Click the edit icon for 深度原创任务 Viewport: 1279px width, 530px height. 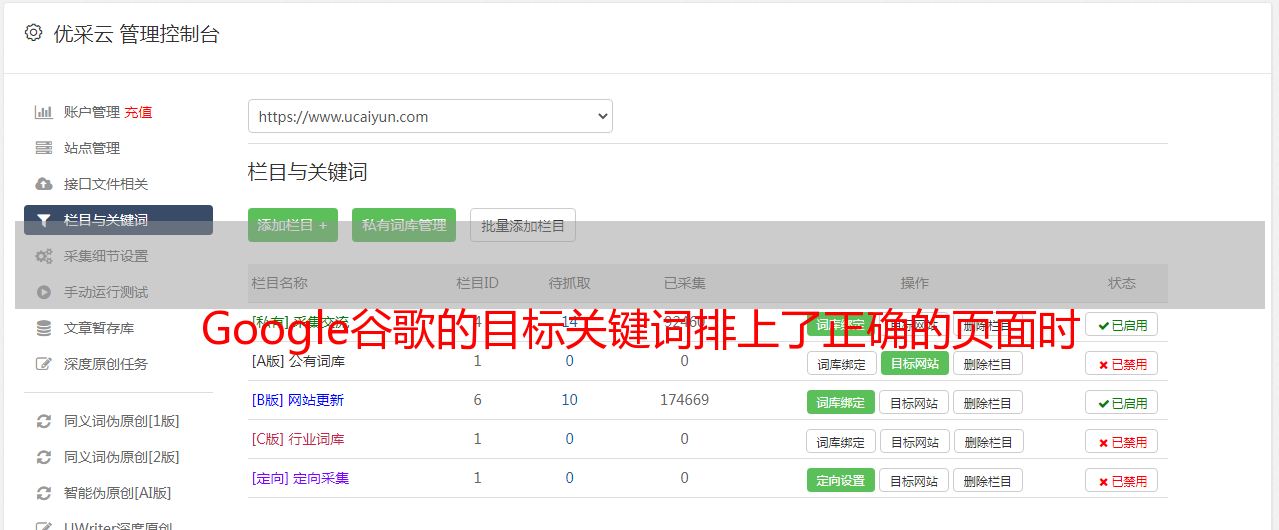click(43, 364)
